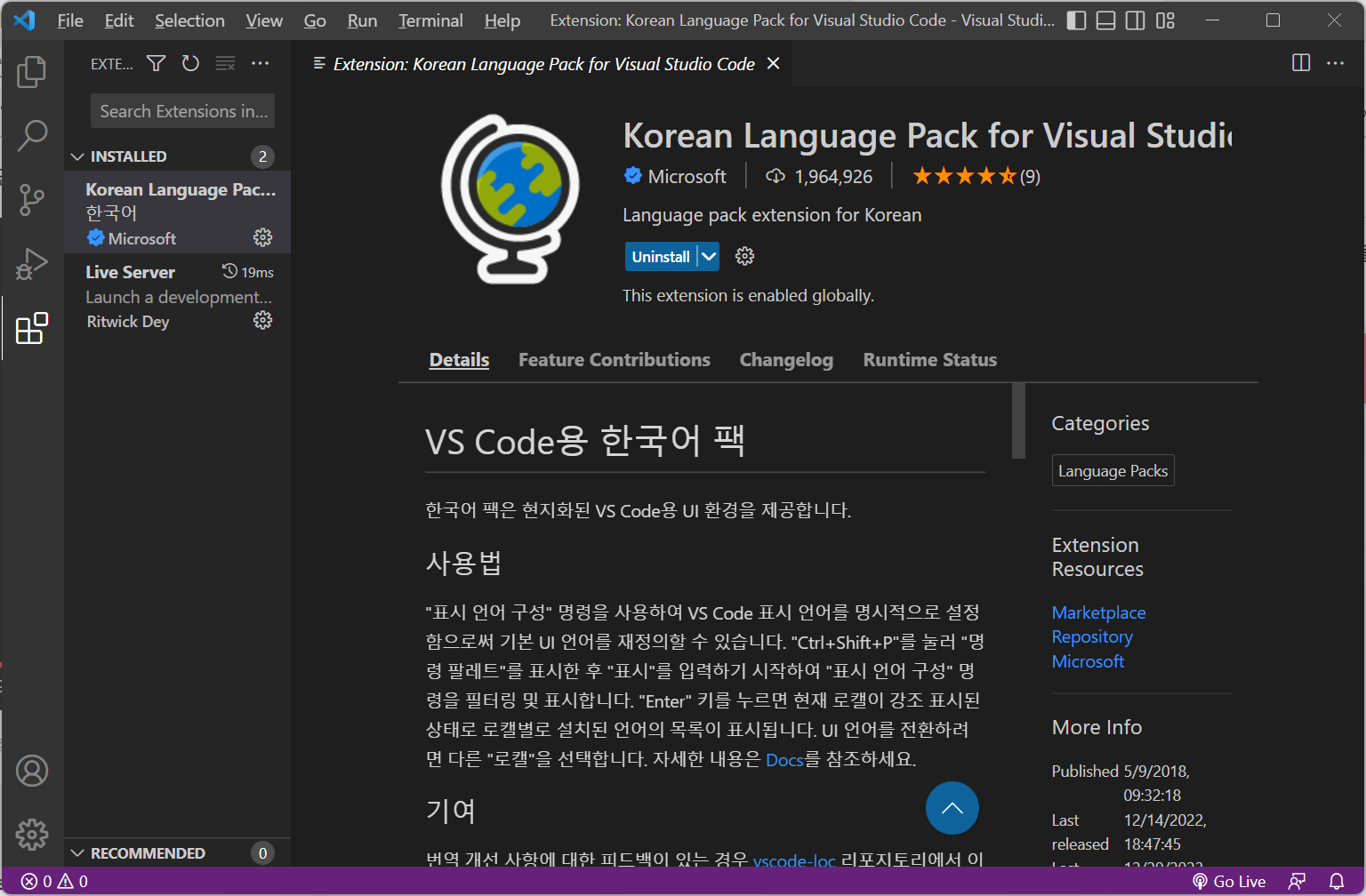This screenshot has height=896, width=1366.
Task: Clear extensions search results icon
Action: coord(226,63)
